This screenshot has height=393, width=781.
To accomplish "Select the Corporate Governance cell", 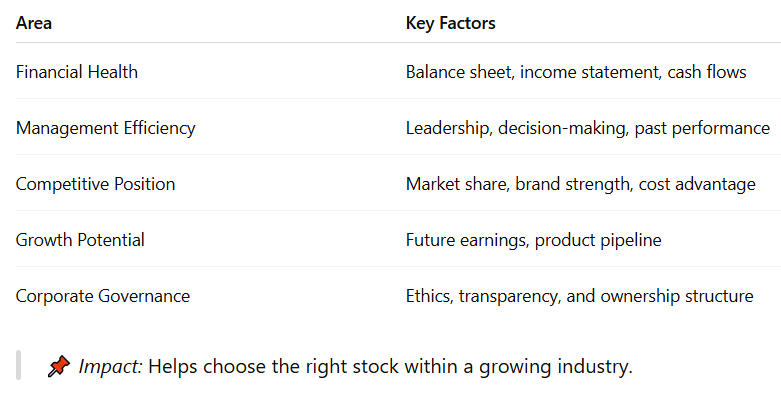I will (103, 296).
